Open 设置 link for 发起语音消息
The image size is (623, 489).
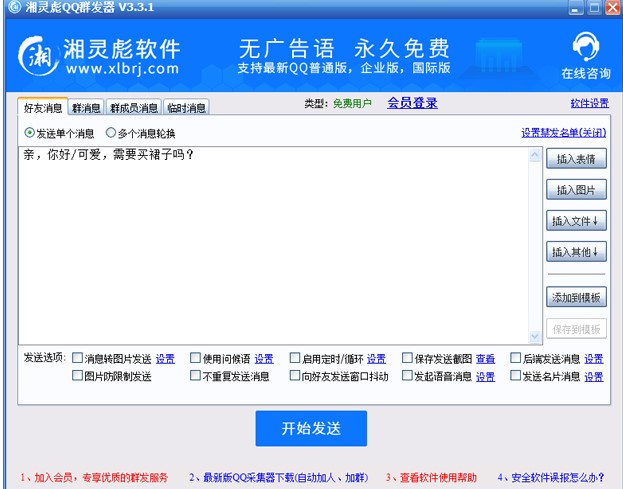coord(486,376)
